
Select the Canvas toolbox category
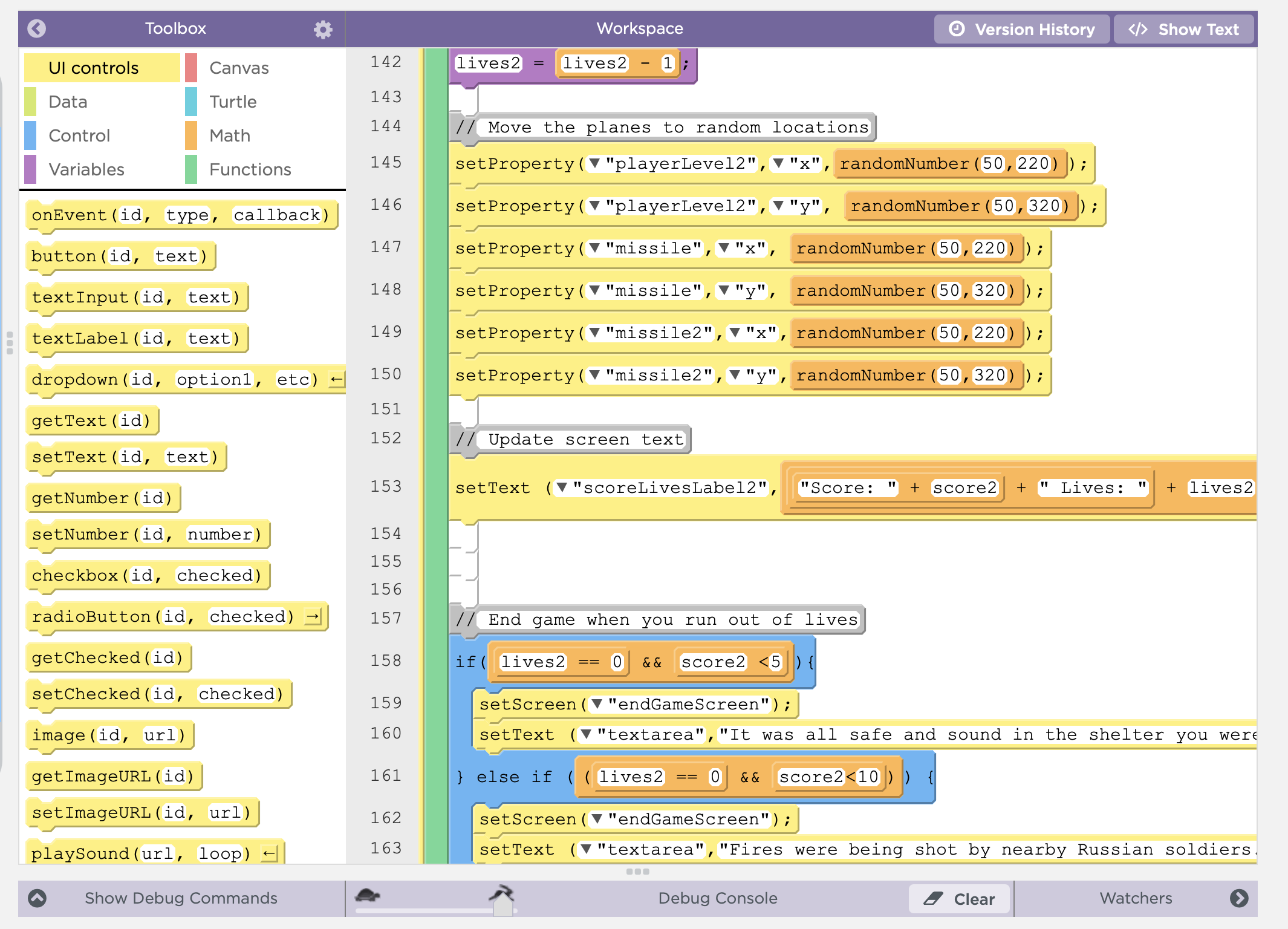point(239,68)
